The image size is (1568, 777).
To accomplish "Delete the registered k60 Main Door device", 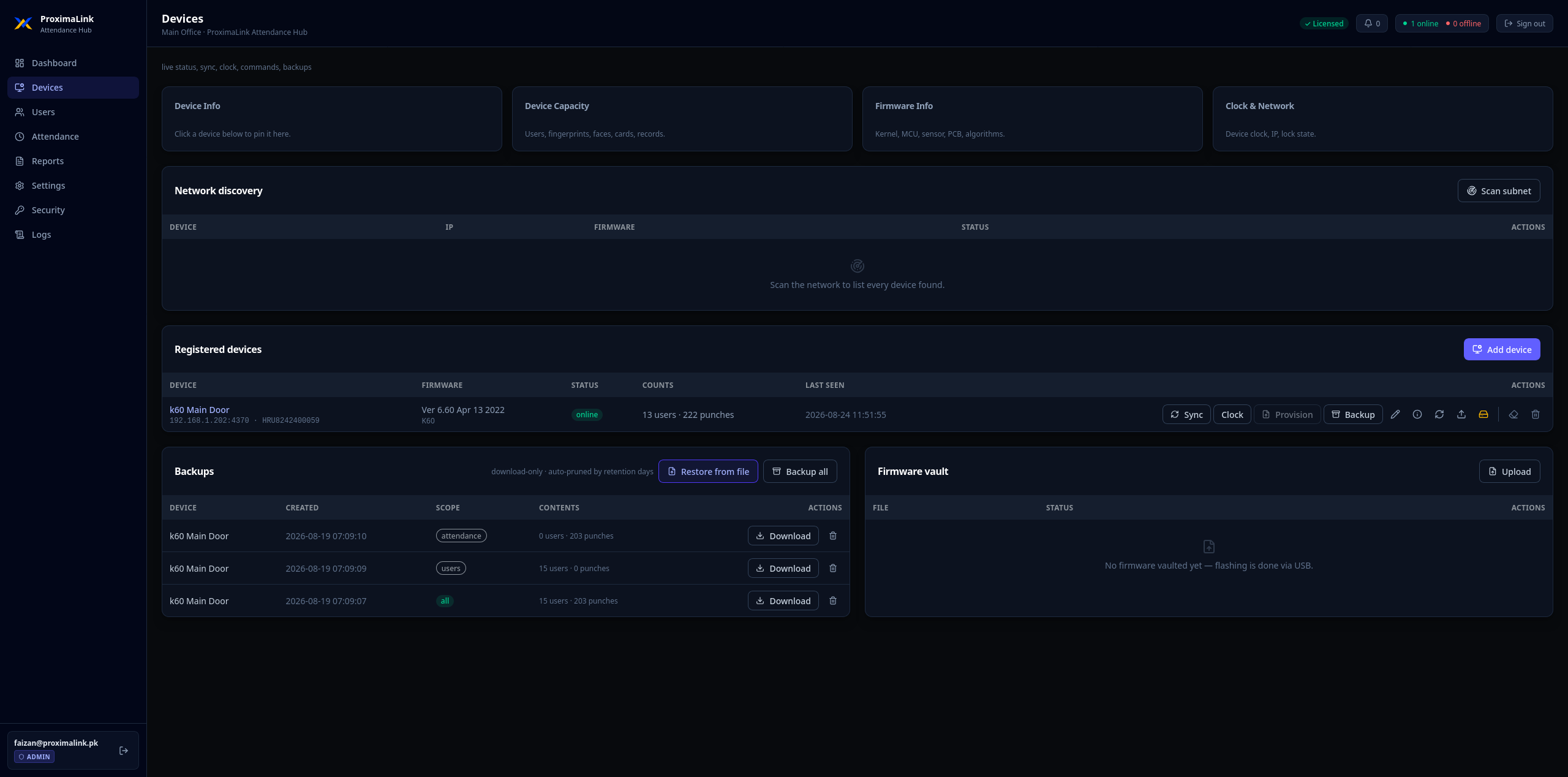I will [1536, 415].
